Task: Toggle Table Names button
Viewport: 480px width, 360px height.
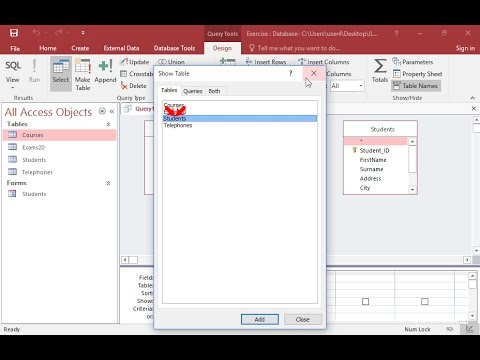Action: click(x=415, y=86)
